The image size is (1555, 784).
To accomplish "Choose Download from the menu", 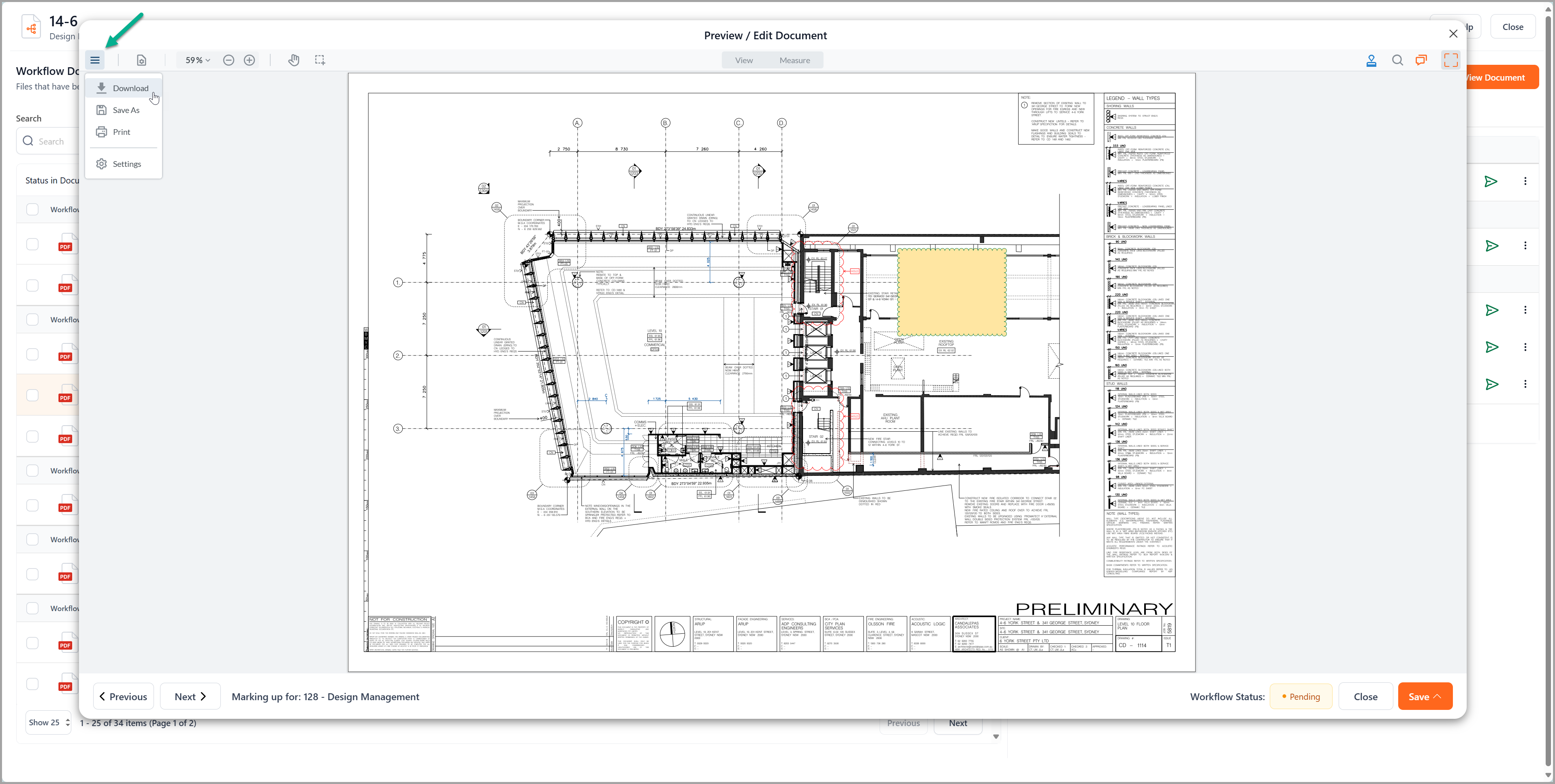I will coord(124,88).
